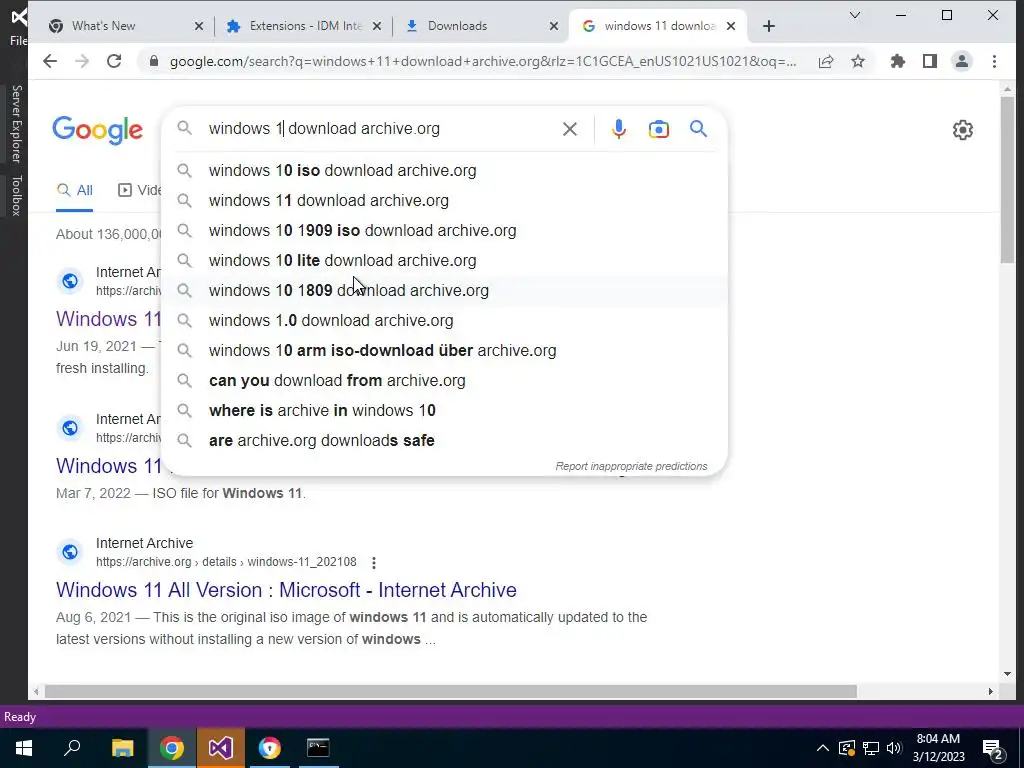Image resolution: width=1024 pixels, height=768 pixels.
Task: Click the volume speaker tray icon
Action: 894,748
